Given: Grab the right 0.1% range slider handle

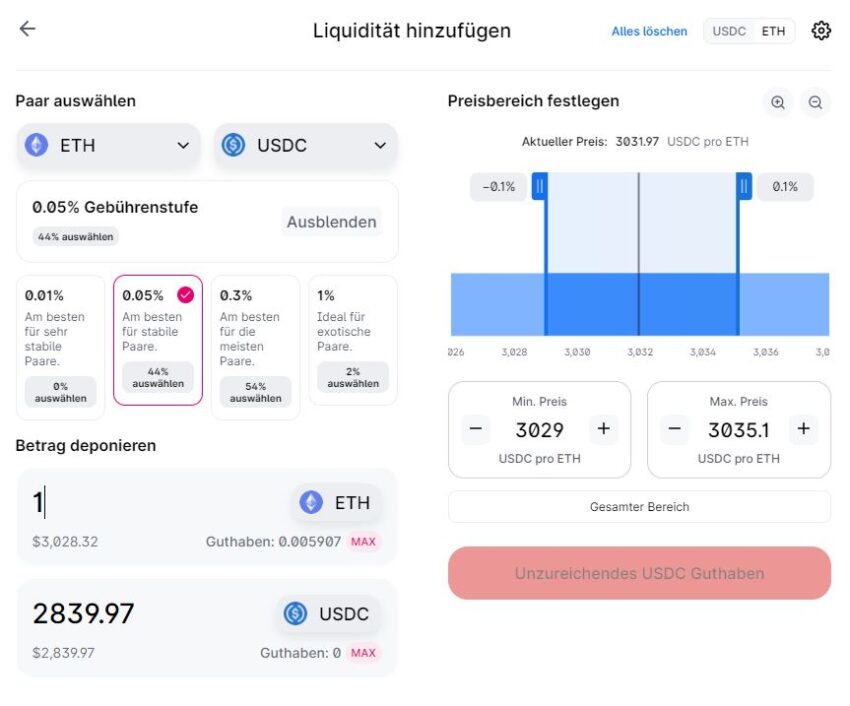Looking at the screenshot, I should (744, 186).
